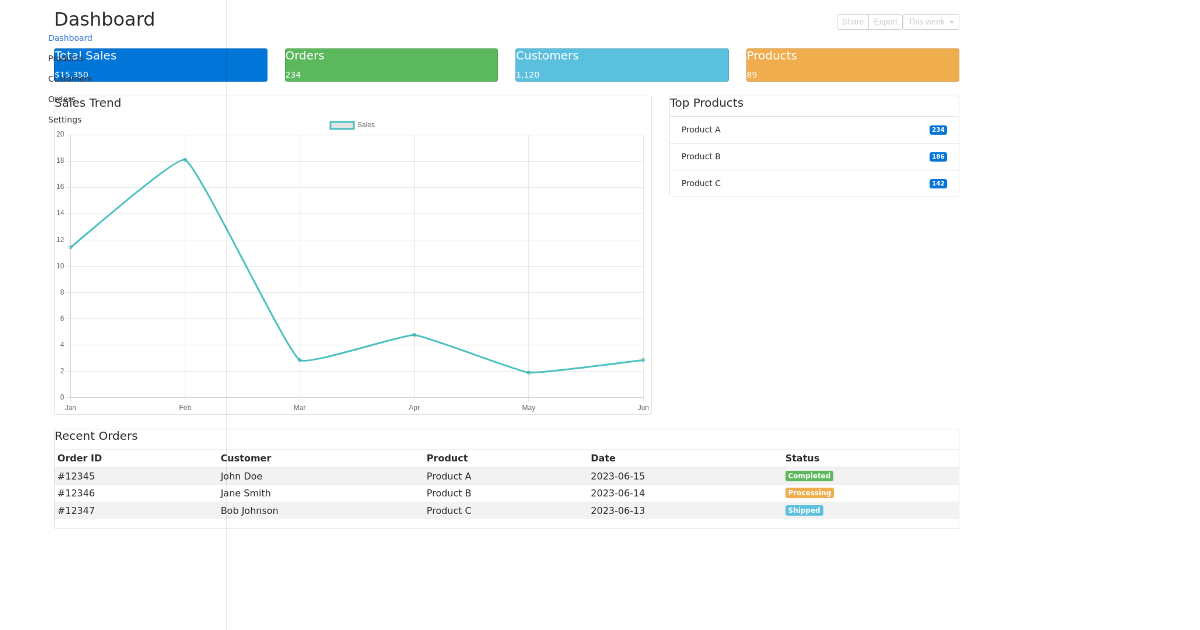Select the orange Products card
Screen dimensions: 1200x630
851,64
